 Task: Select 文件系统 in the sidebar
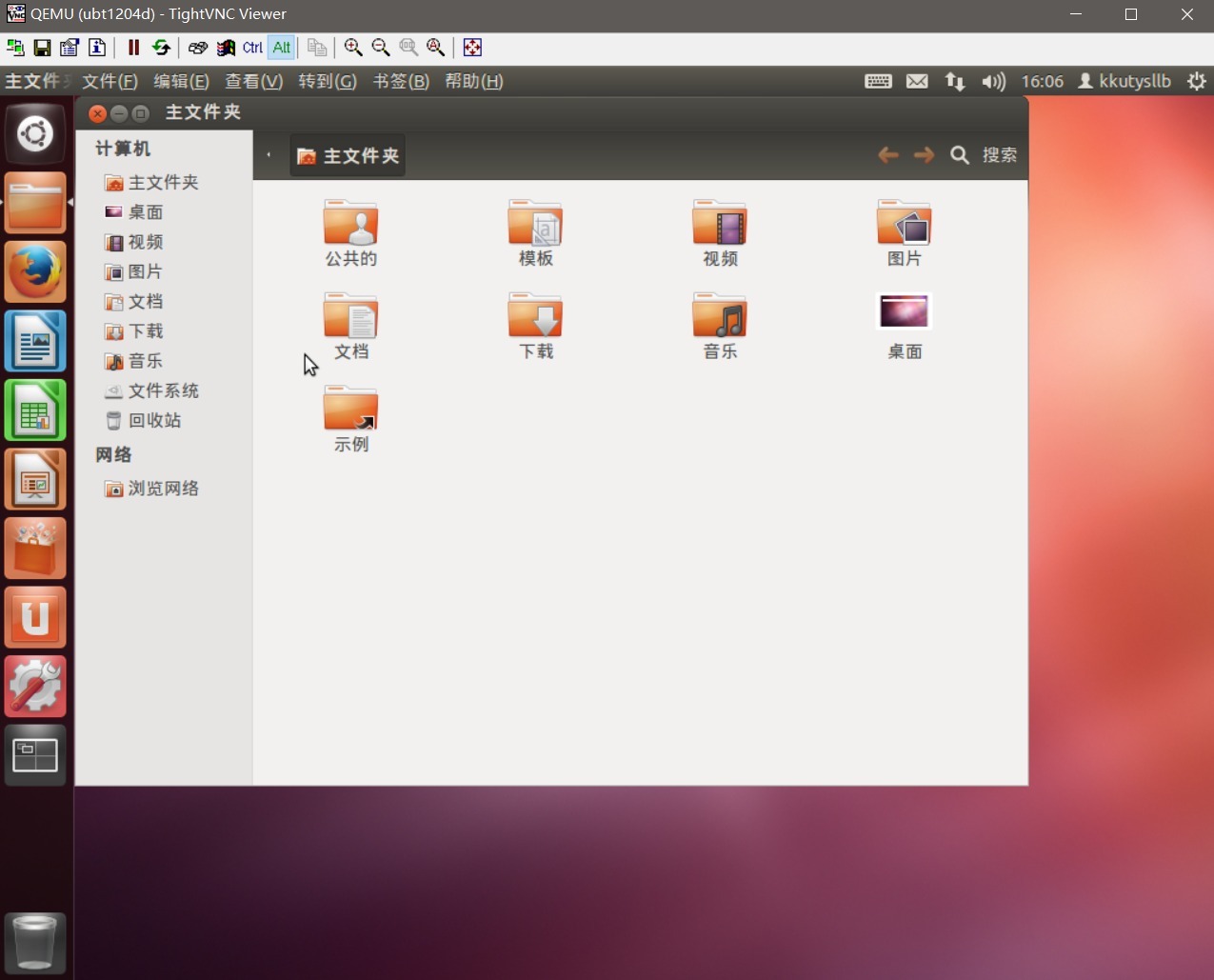pos(163,390)
